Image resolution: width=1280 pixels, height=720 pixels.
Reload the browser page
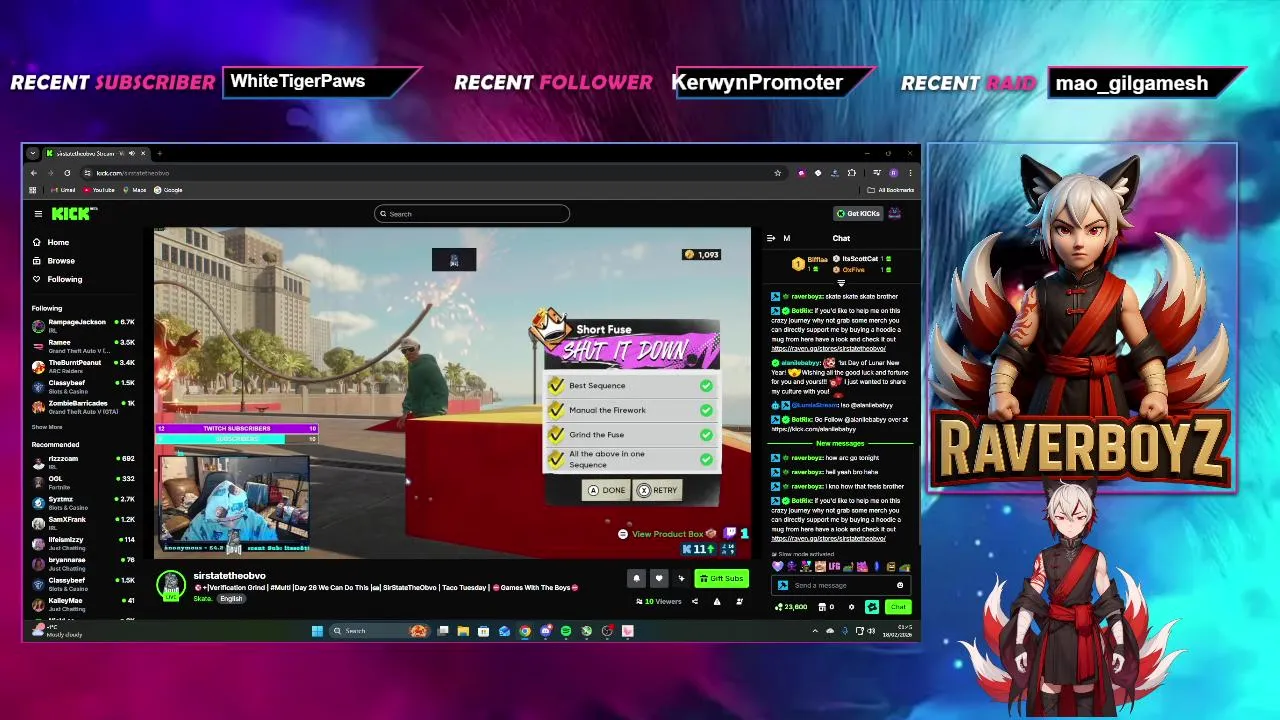tap(67, 173)
